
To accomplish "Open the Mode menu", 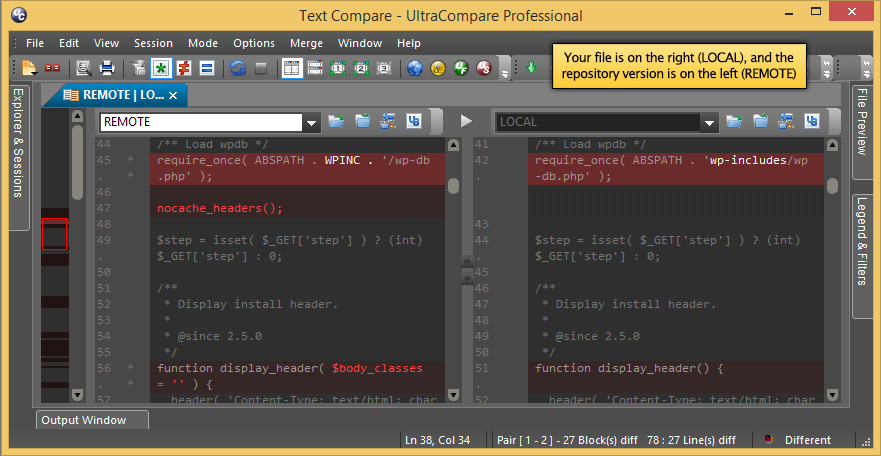I will pos(203,43).
